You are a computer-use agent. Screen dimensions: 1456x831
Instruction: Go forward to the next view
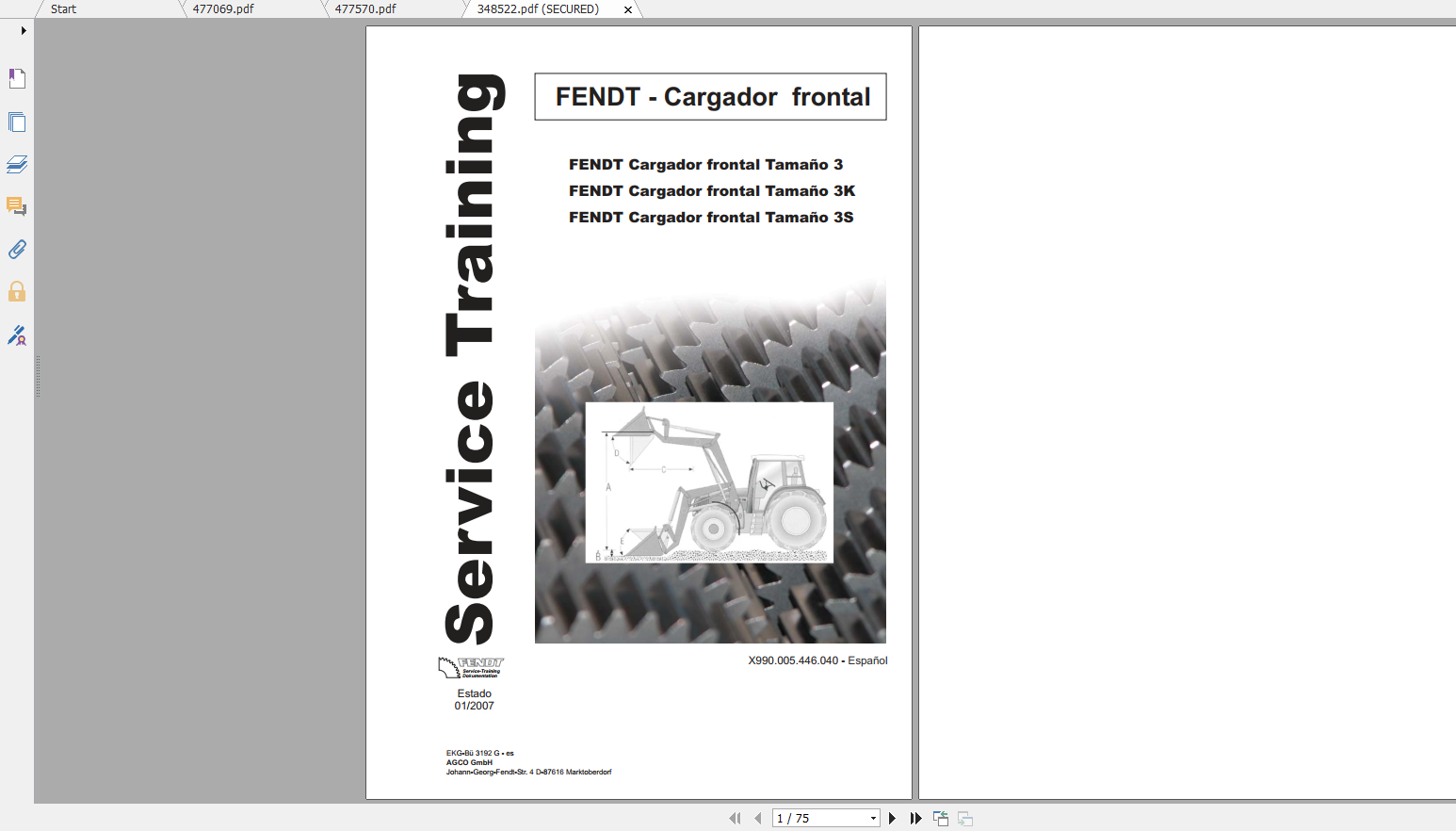964,818
